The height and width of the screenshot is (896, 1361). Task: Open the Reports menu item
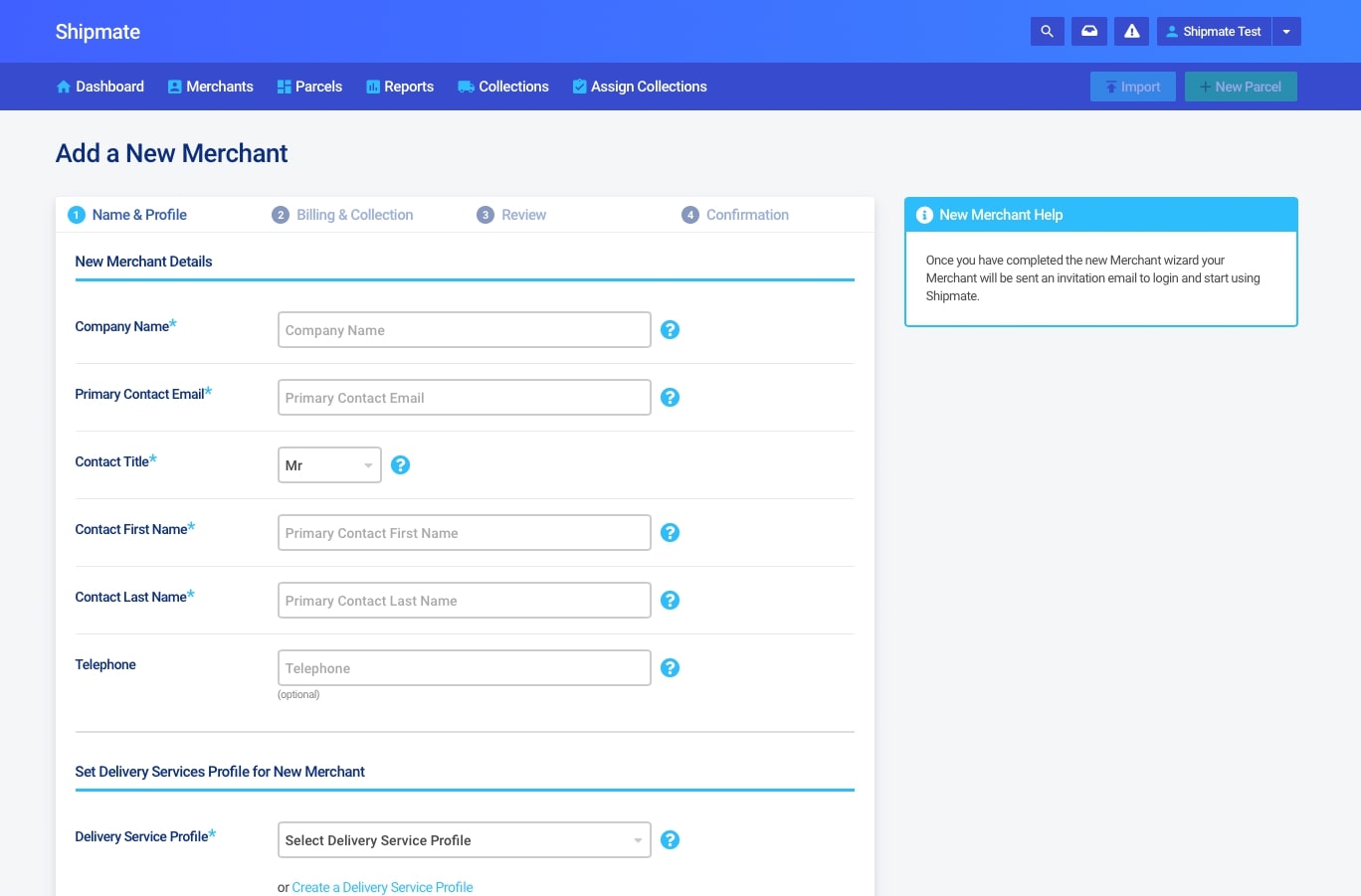click(x=400, y=87)
